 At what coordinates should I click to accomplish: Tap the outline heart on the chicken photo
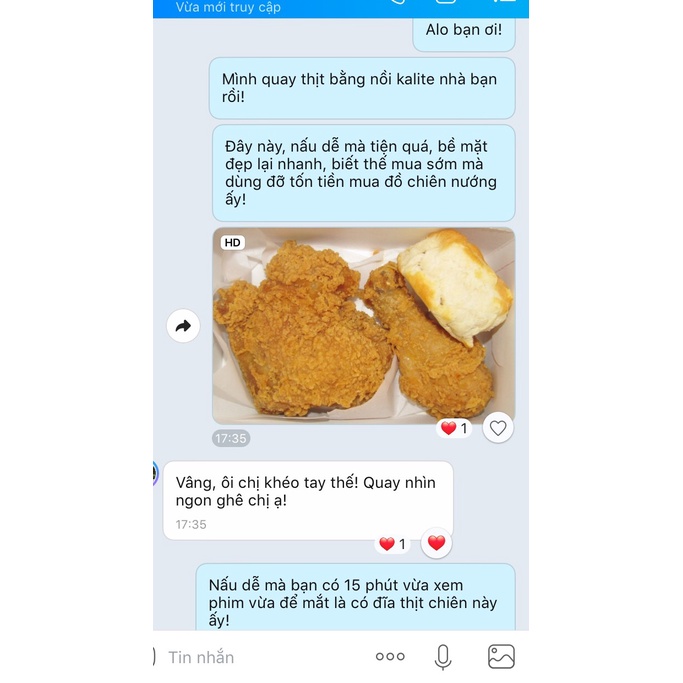click(x=498, y=428)
